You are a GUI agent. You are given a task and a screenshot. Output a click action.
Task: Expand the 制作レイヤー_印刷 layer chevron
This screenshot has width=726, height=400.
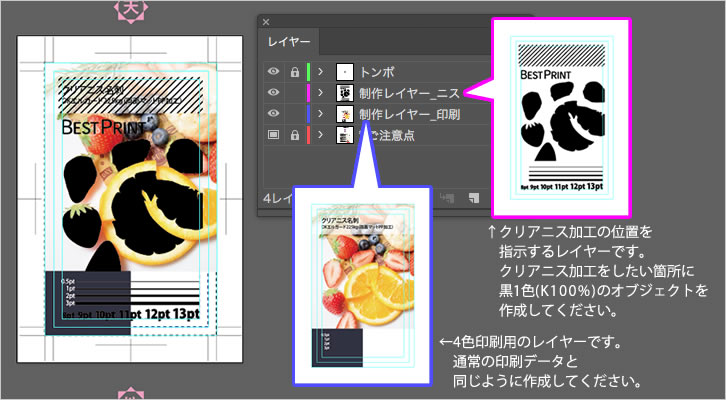320,113
